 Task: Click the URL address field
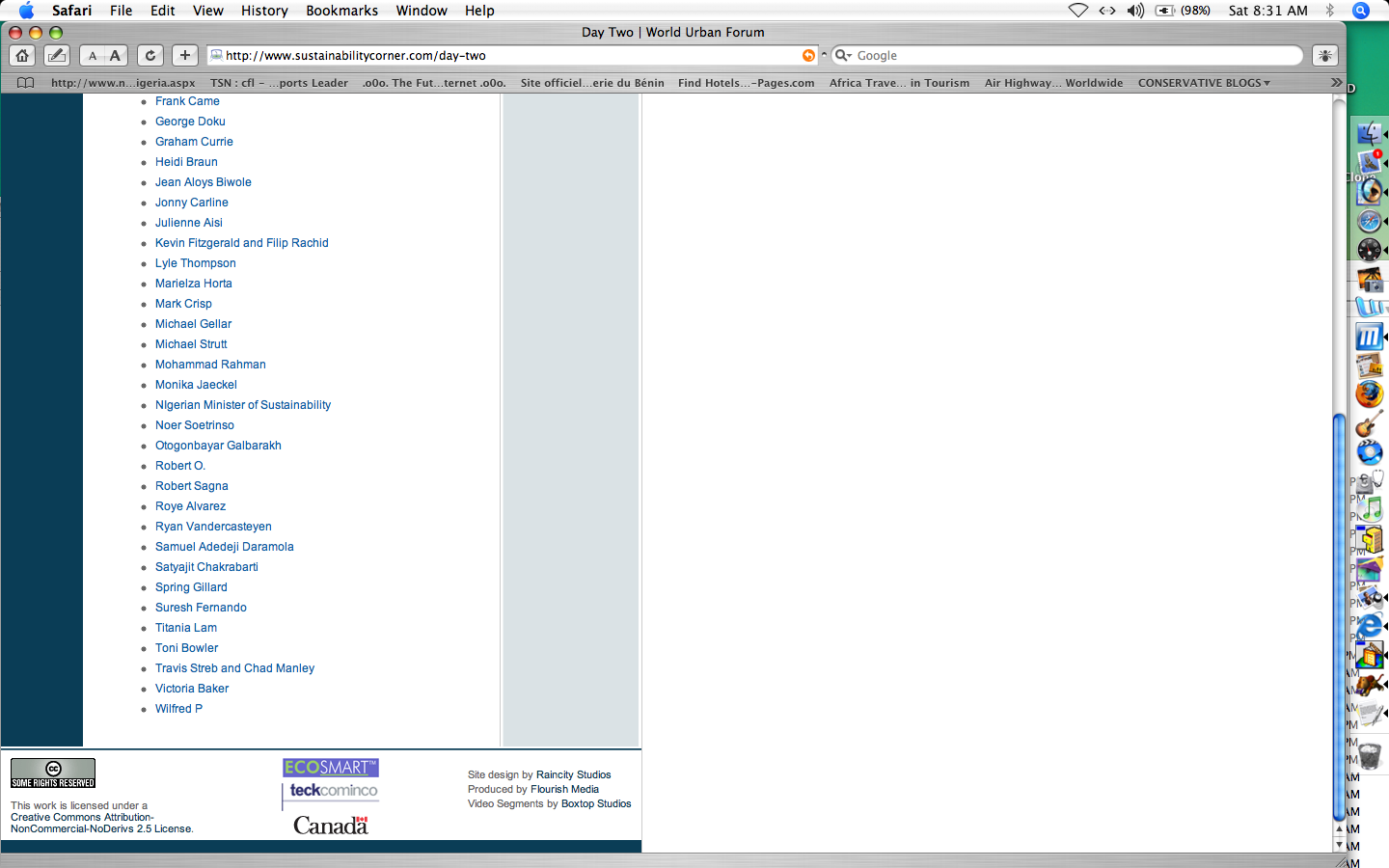click(512, 55)
